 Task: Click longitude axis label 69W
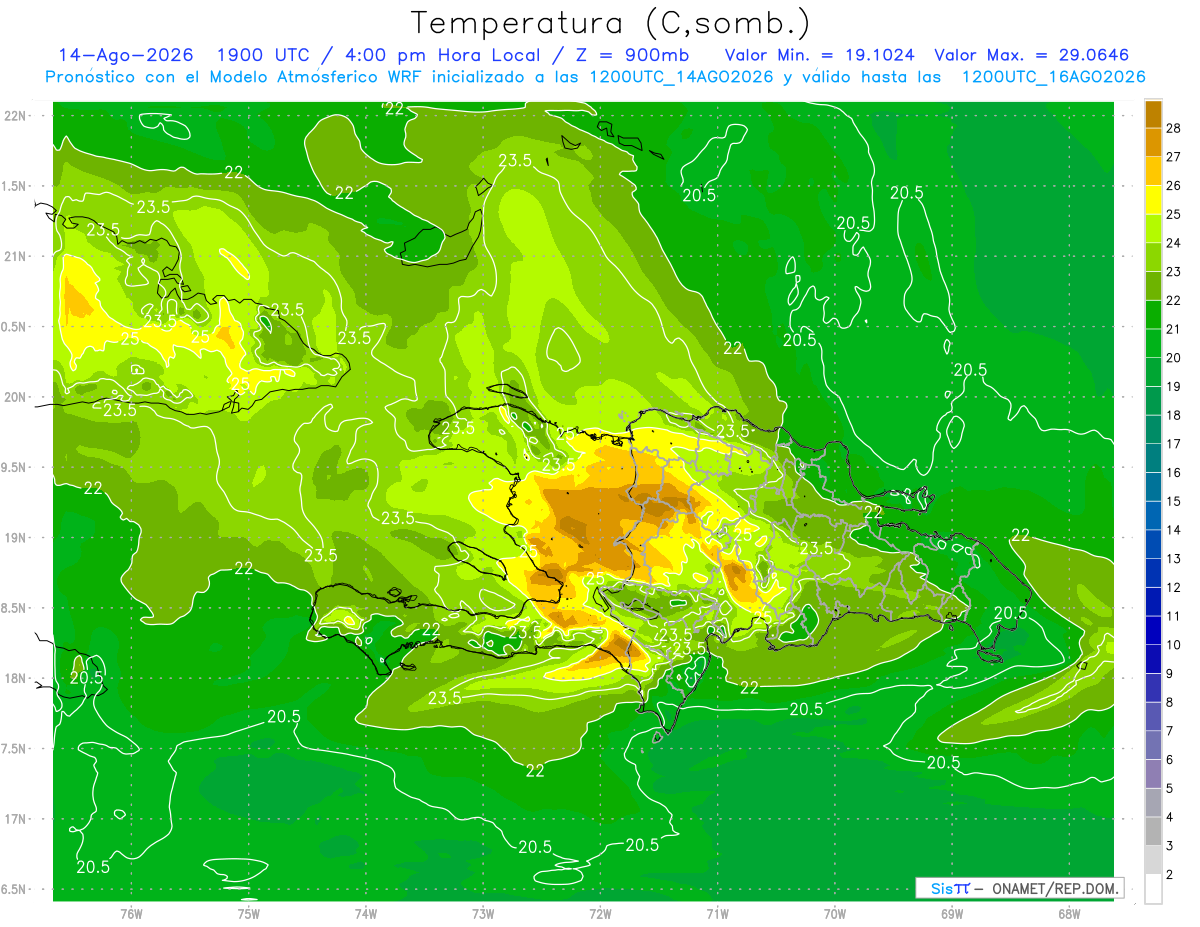point(952,914)
